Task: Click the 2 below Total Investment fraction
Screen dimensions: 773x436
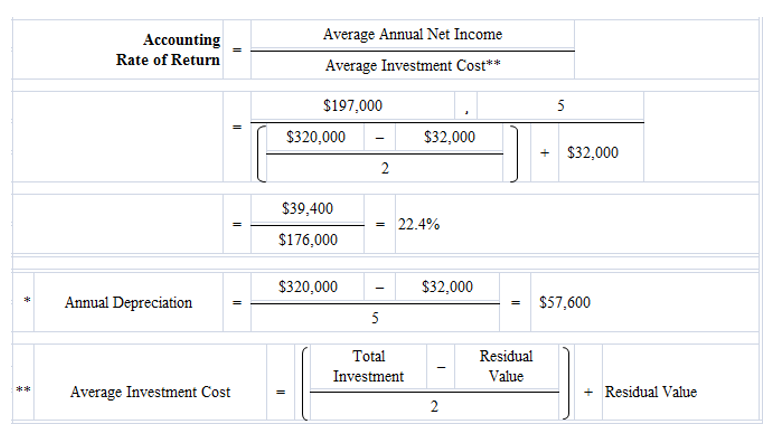Action: 434,408
